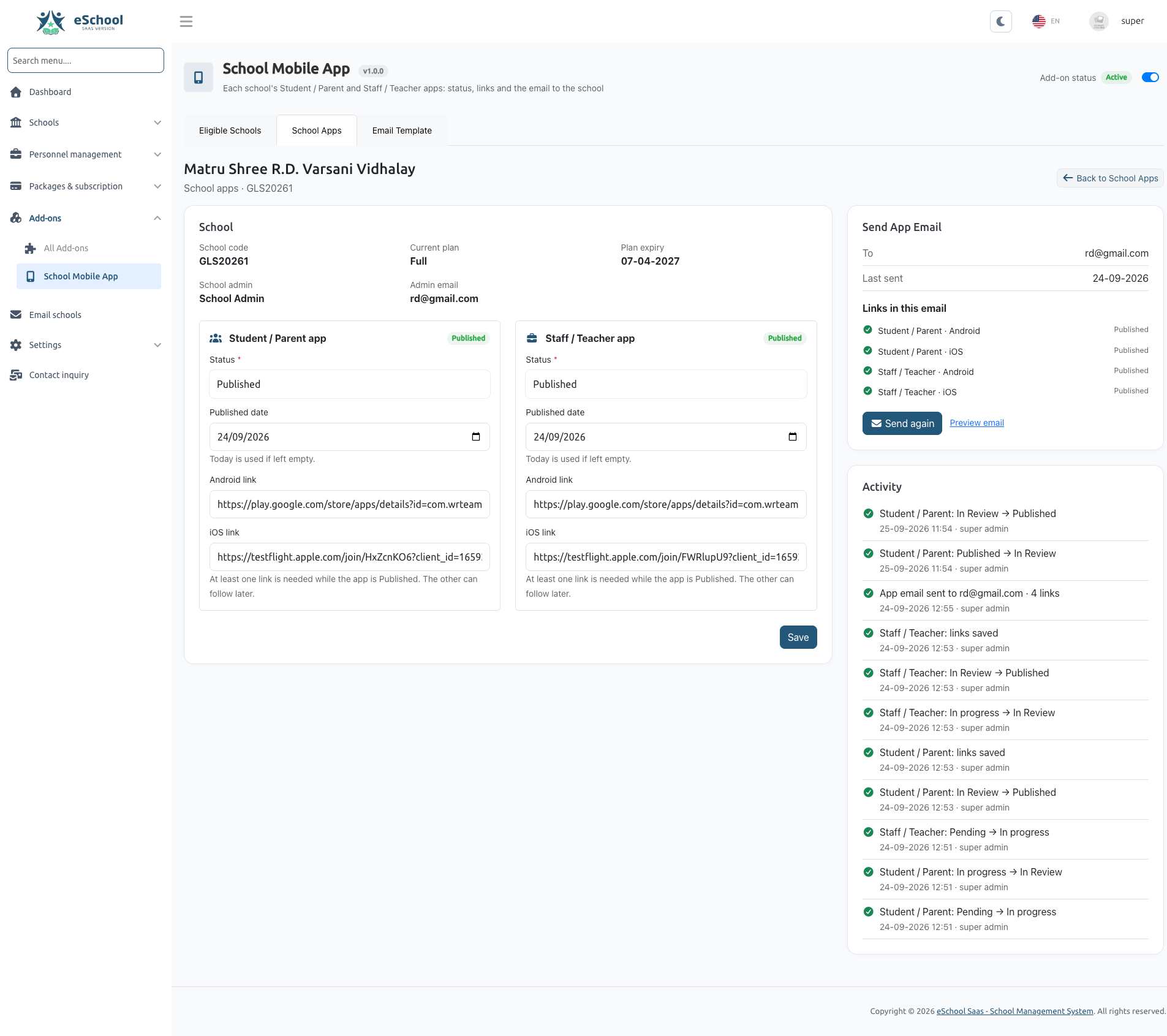Click the US flag language icon

(1038, 21)
